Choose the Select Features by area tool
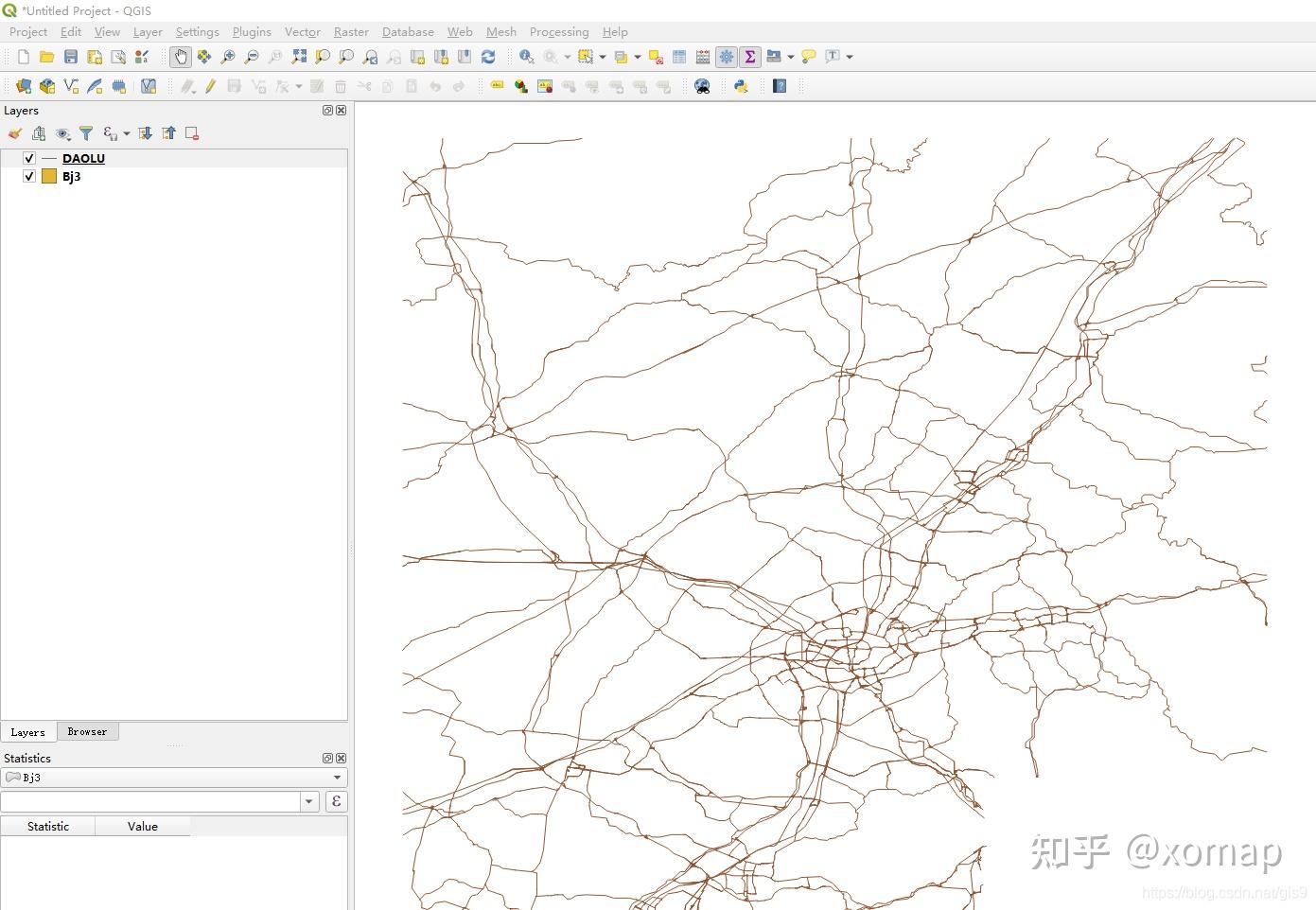Screen dimensions: 1316x910 pos(586,57)
